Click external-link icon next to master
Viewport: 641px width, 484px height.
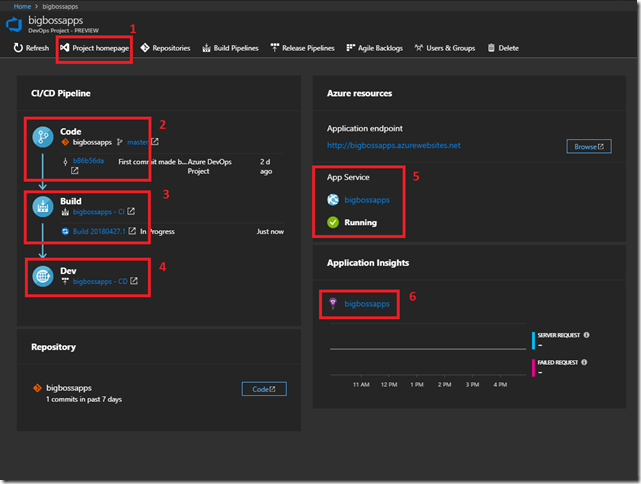click(x=155, y=141)
